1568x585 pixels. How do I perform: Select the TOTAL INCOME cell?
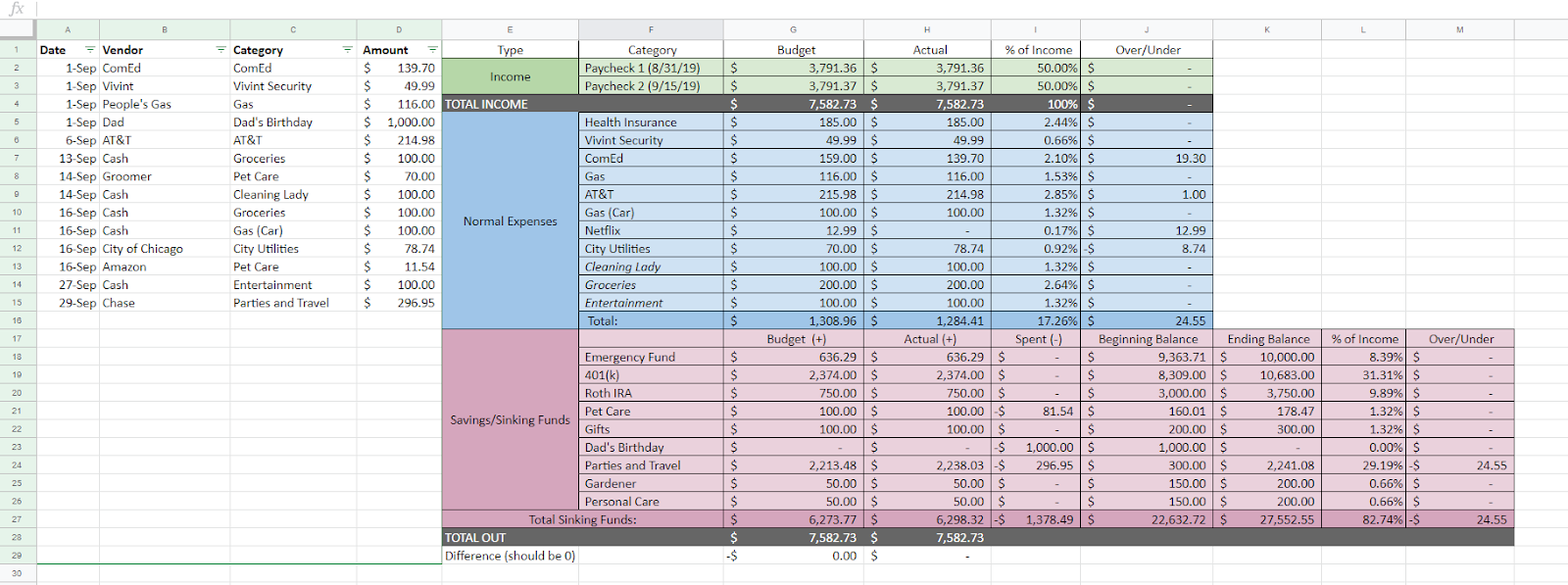pyautogui.click(x=510, y=104)
